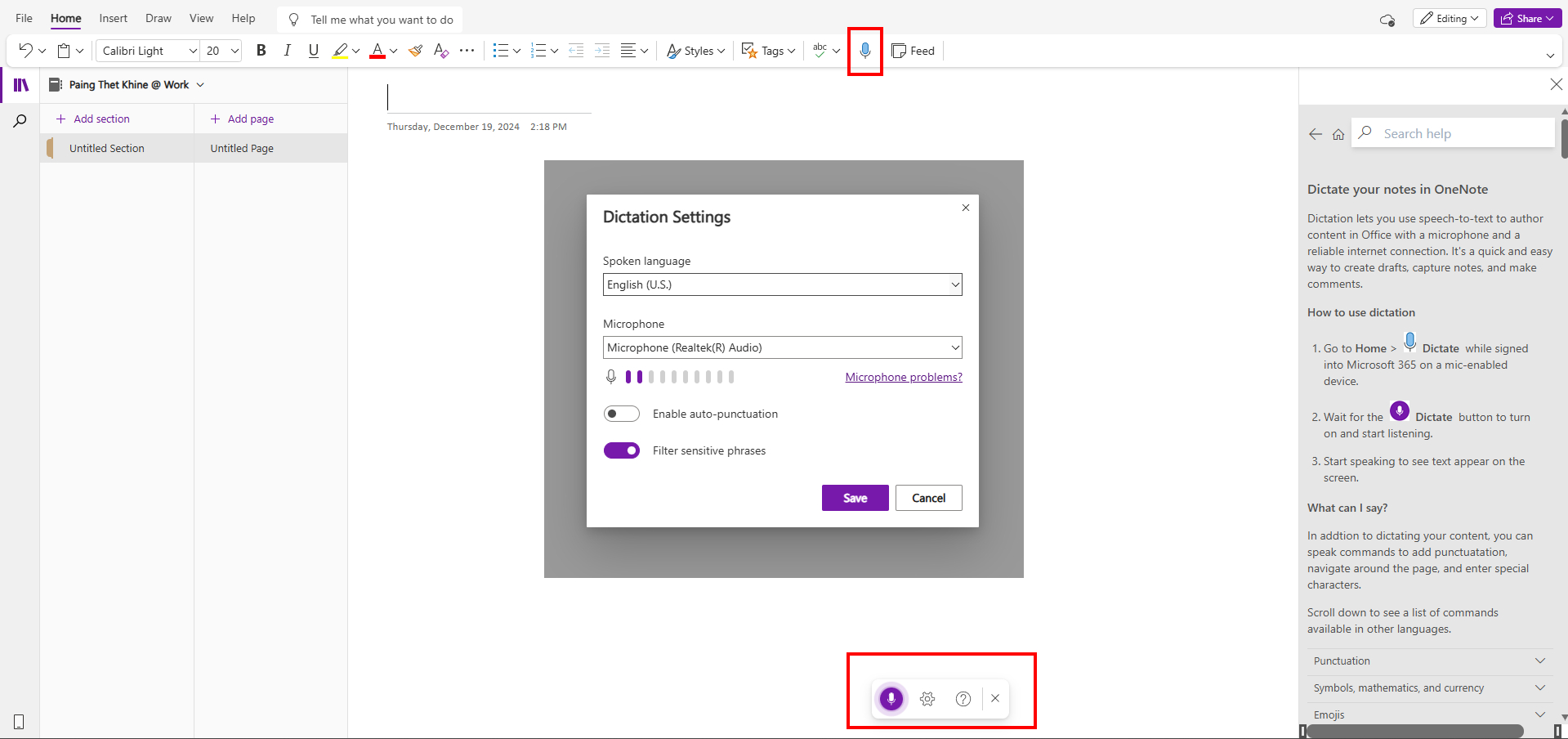Screen dimensions: 1568x739
Task: Click Add section
Action: coord(92,119)
